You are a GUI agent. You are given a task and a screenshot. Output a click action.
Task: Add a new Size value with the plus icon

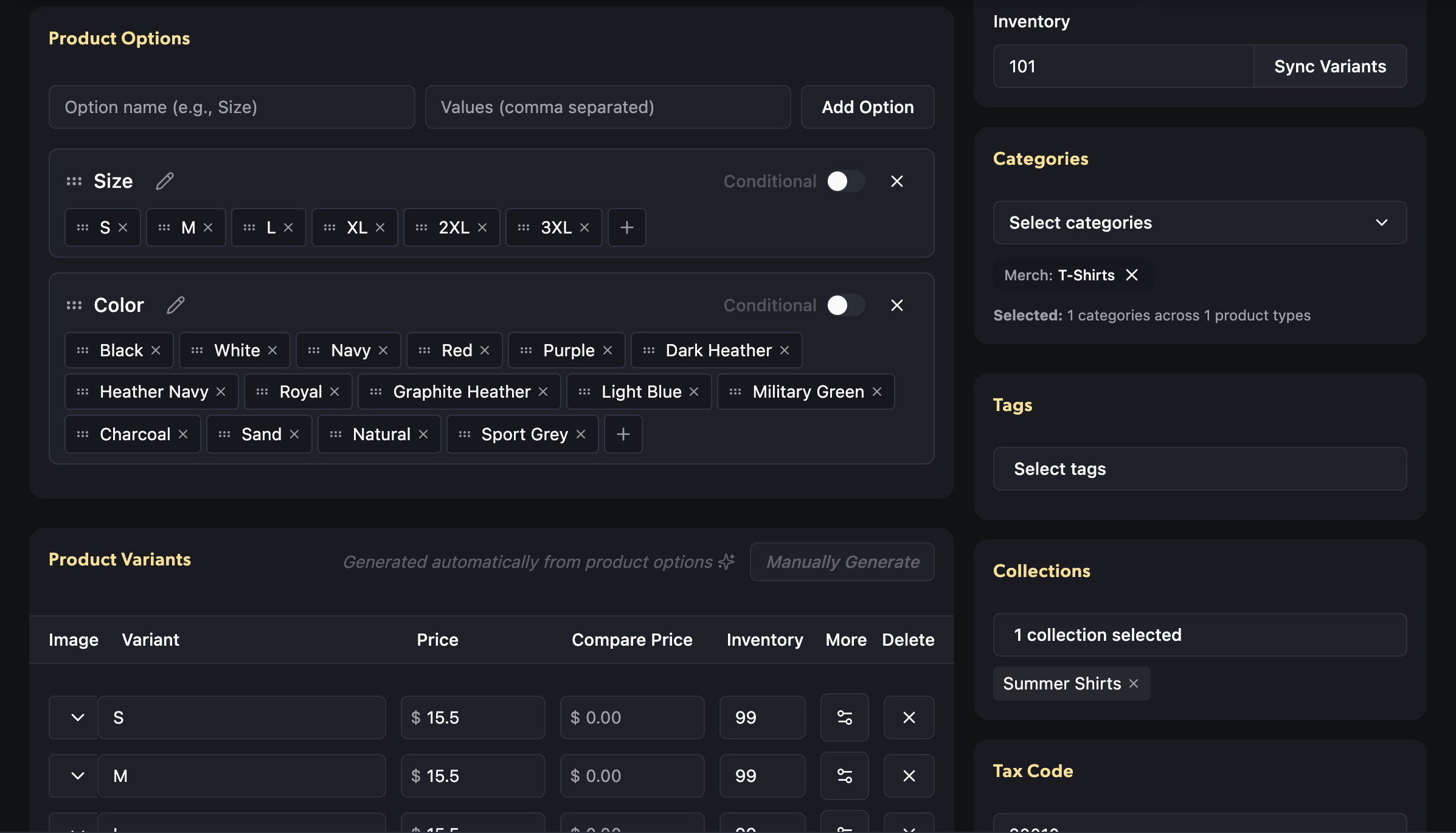point(626,227)
